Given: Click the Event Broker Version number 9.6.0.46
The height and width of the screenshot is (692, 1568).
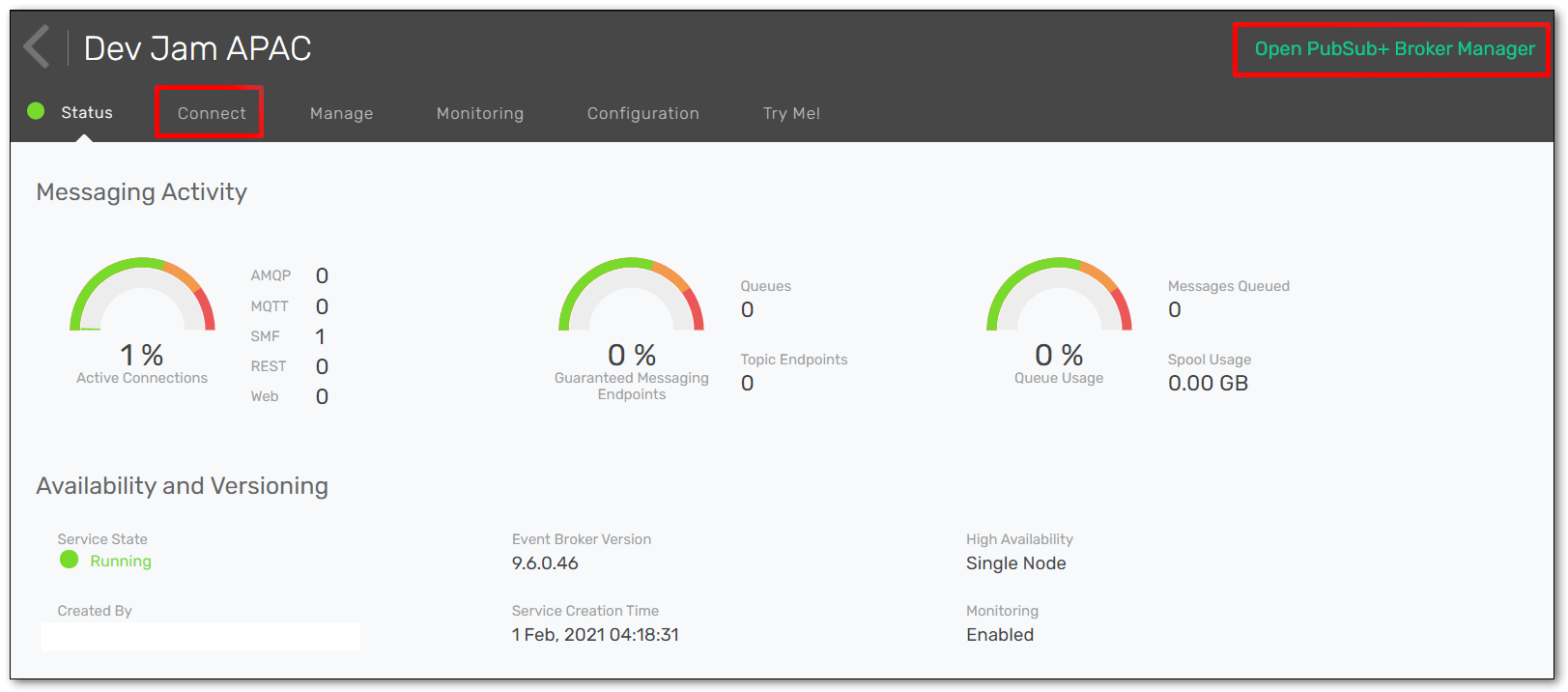Looking at the screenshot, I should [x=545, y=563].
